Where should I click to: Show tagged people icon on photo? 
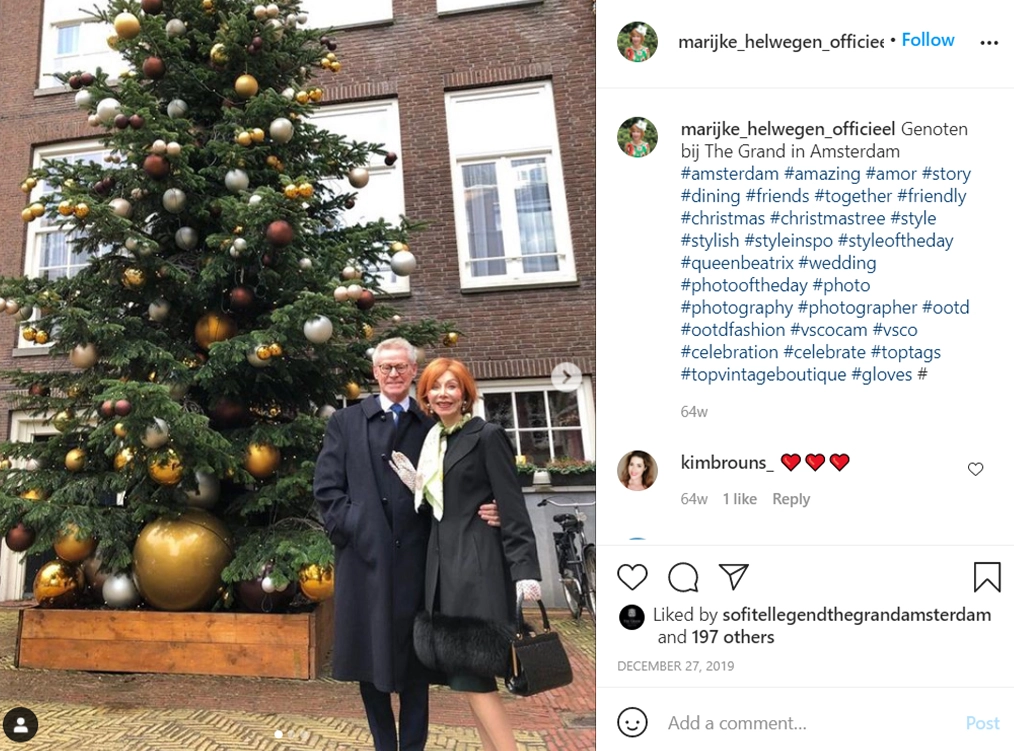click(20, 725)
